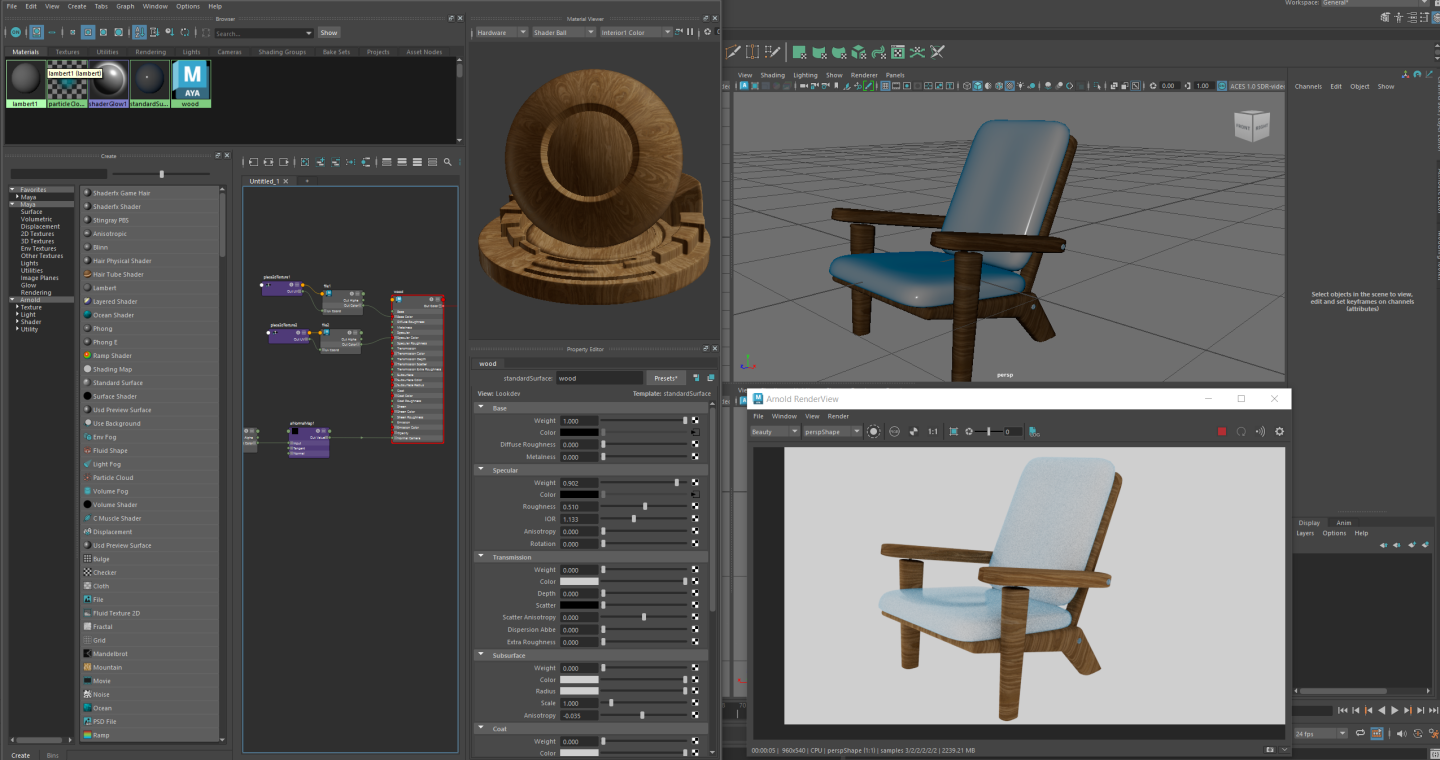The image size is (1440, 760).
Task: Click the grid display icon in viewport toolbar
Action: (885, 86)
